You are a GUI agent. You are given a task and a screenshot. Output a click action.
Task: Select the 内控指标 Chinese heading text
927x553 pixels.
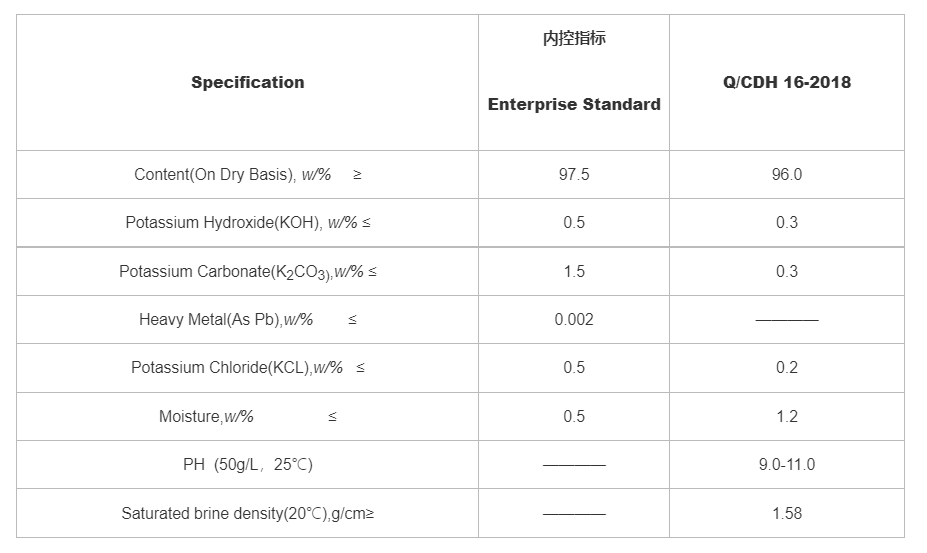[x=574, y=38]
